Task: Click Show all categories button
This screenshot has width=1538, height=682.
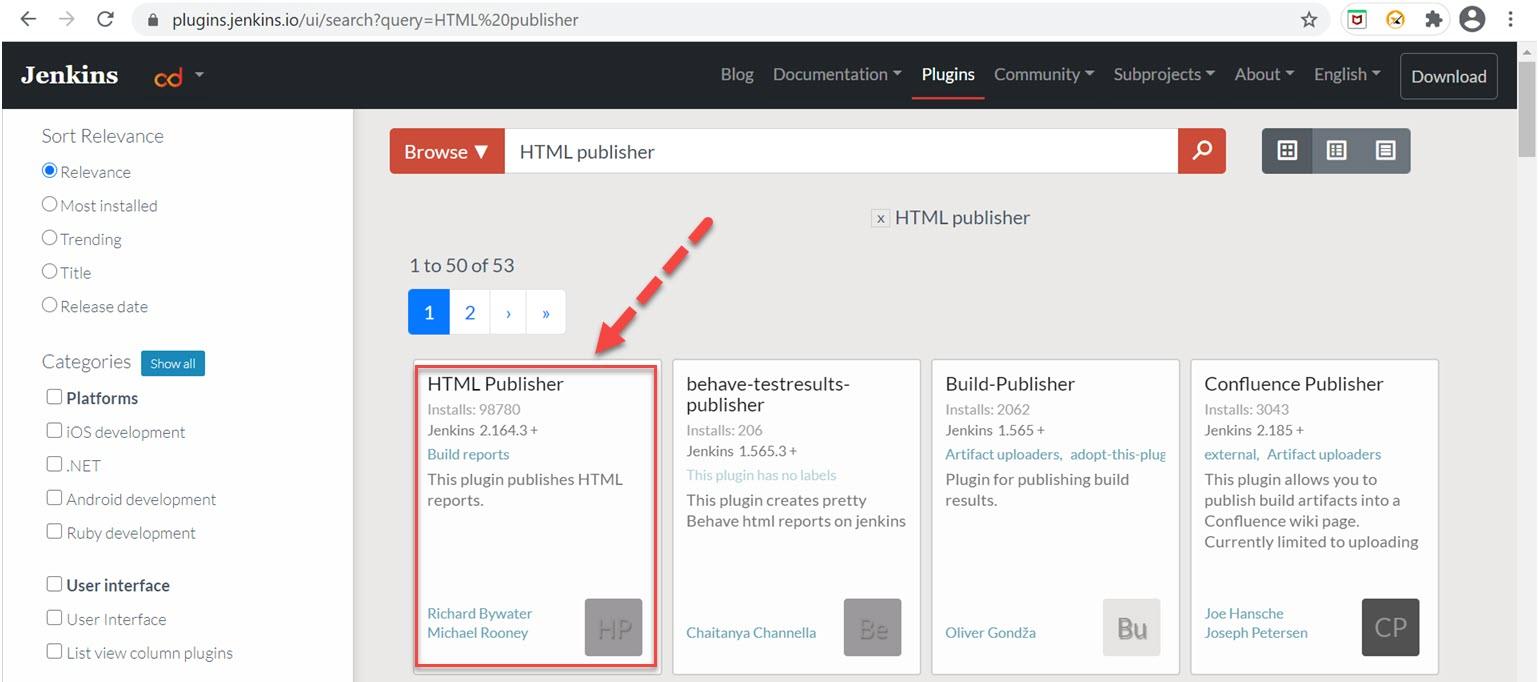Action: pos(173,363)
